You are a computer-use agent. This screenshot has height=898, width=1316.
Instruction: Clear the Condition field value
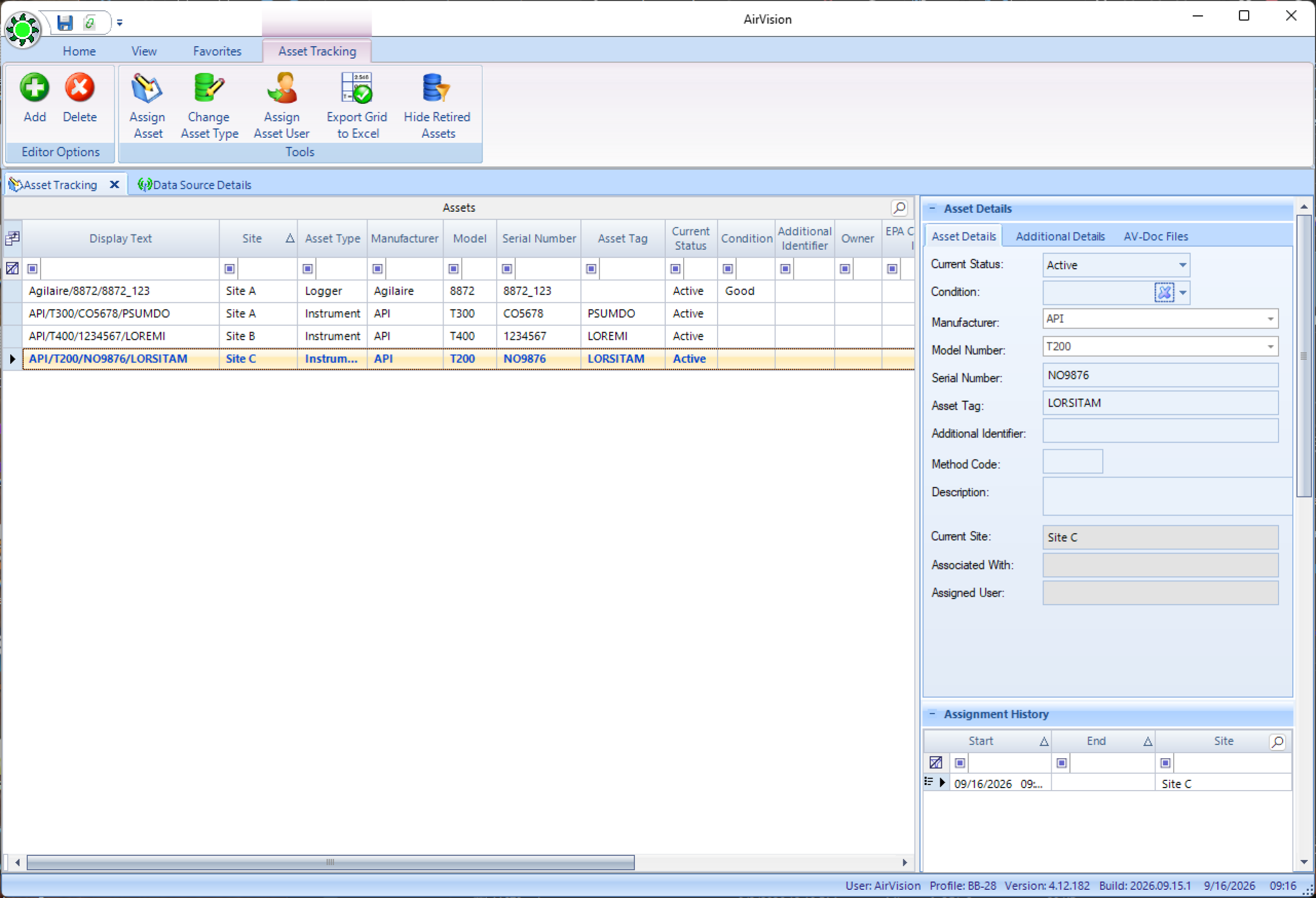coord(1164,292)
